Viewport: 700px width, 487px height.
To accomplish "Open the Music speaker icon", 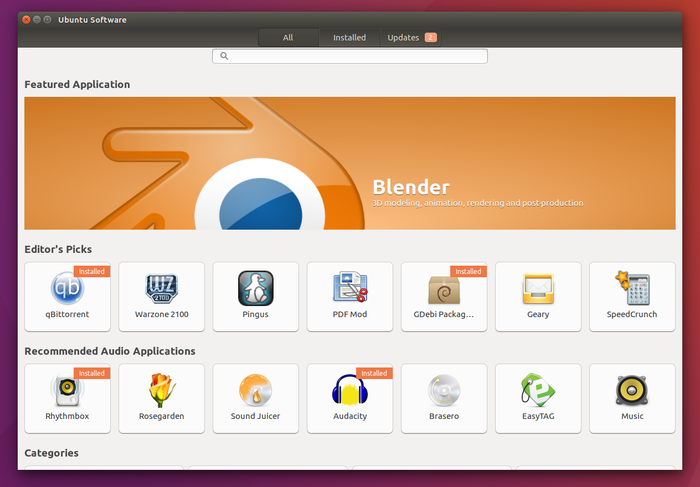I will [x=632, y=390].
